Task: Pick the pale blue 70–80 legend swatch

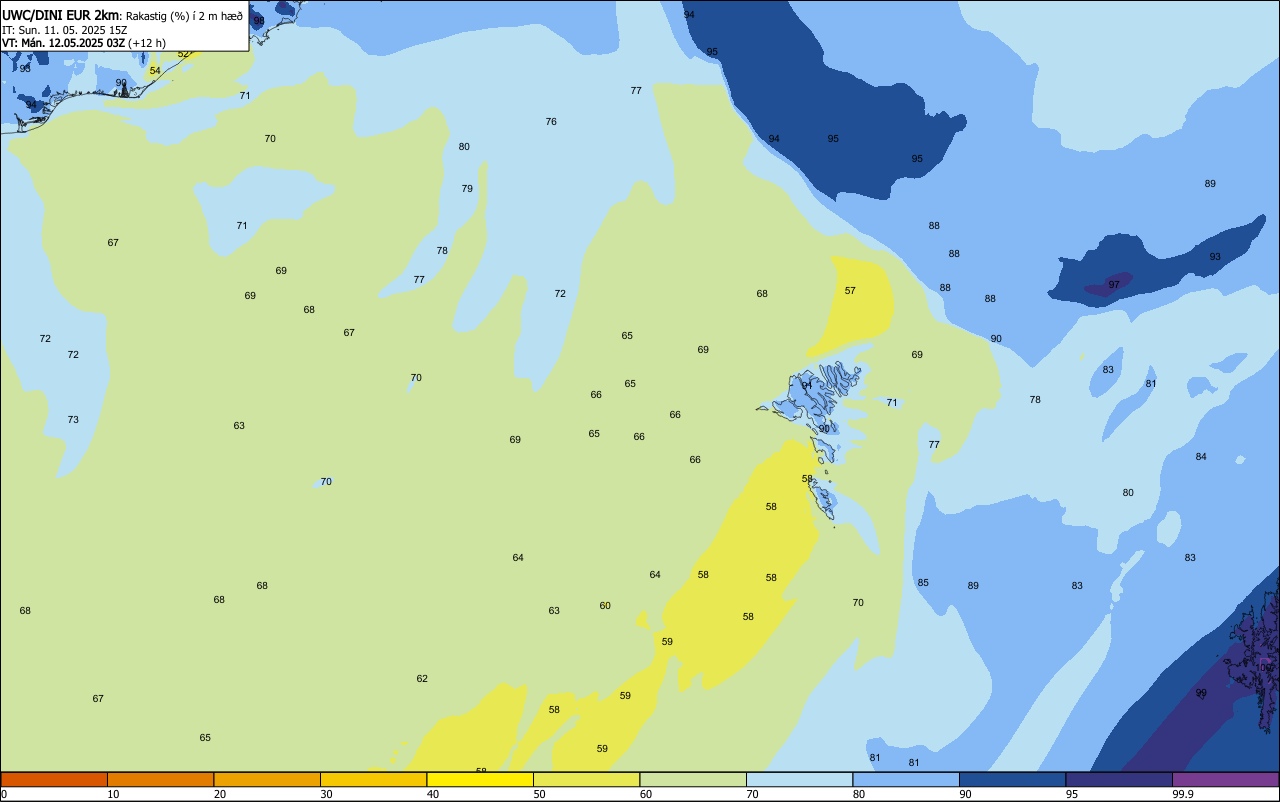Action: click(799, 779)
